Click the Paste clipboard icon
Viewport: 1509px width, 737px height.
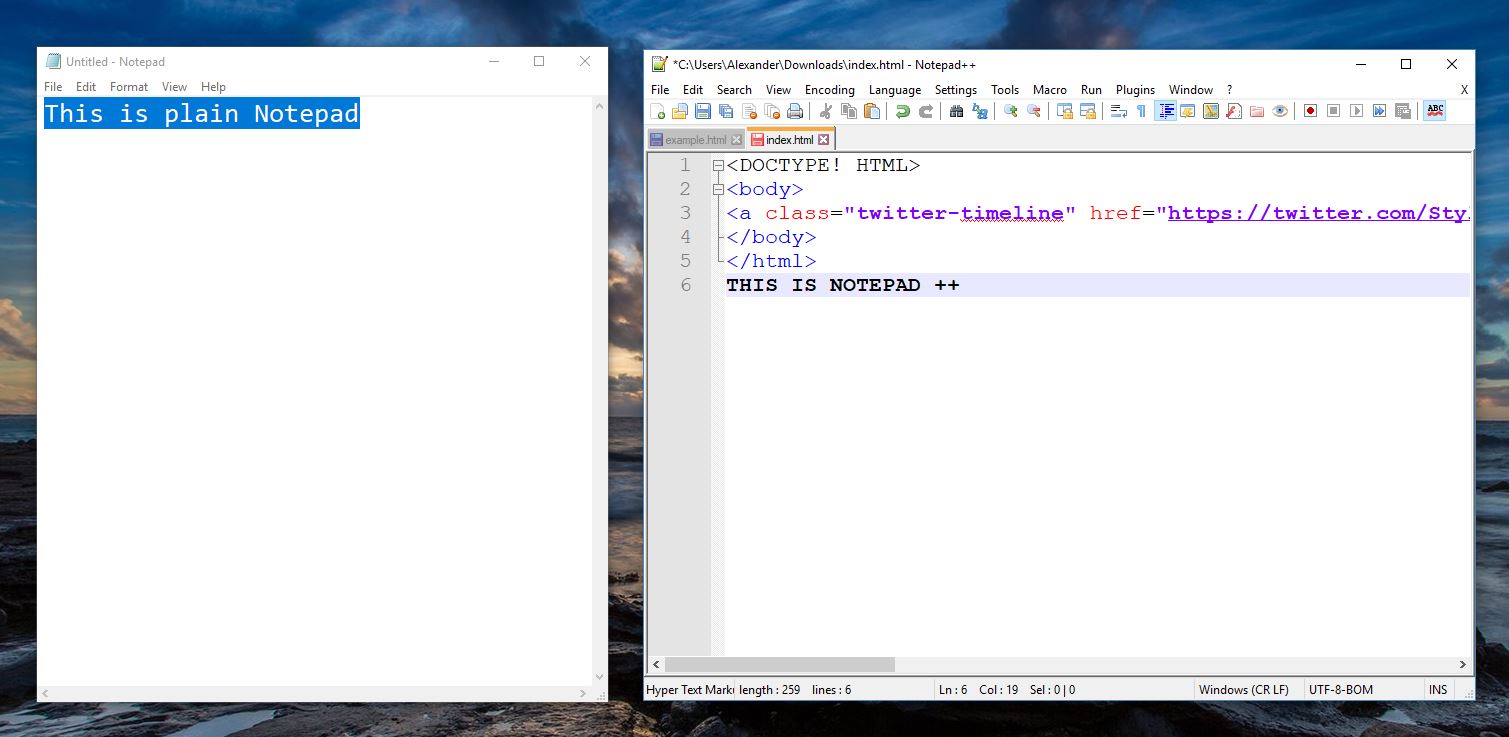pos(872,111)
